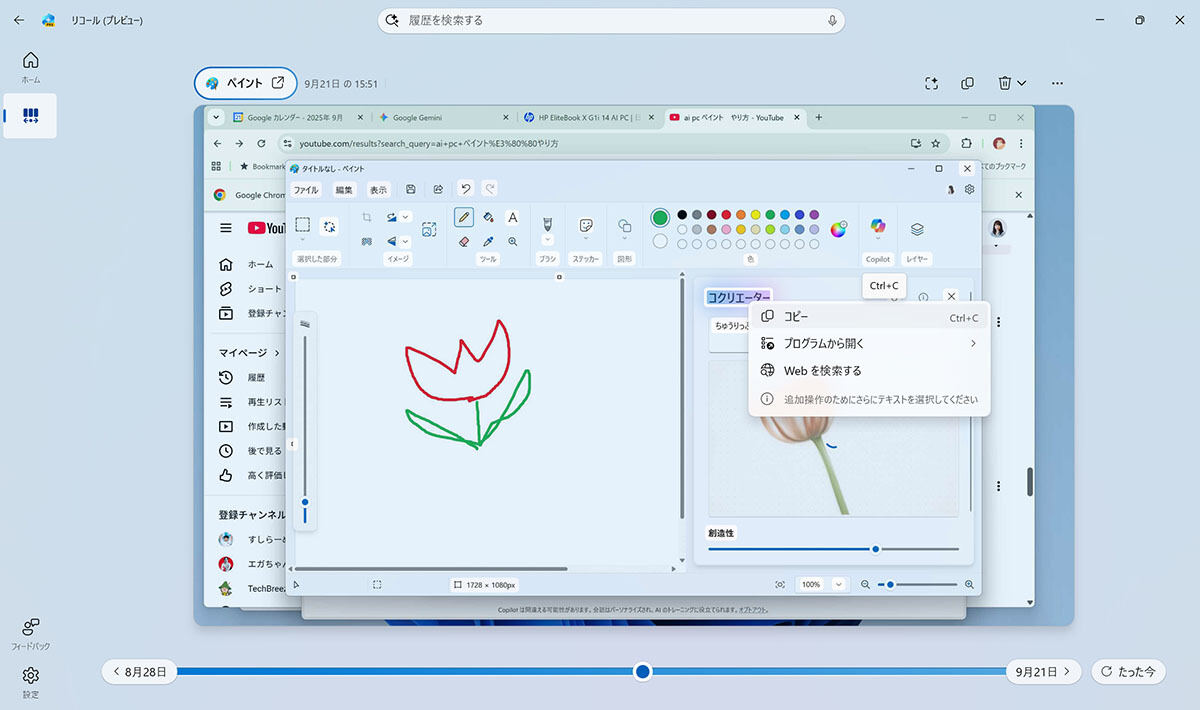
Task: Select the fill bucket tool
Action: point(488,217)
